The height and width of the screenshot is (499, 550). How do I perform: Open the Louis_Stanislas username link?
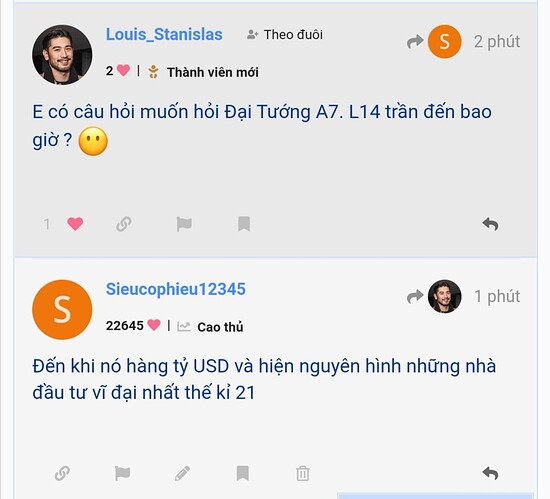click(x=164, y=35)
